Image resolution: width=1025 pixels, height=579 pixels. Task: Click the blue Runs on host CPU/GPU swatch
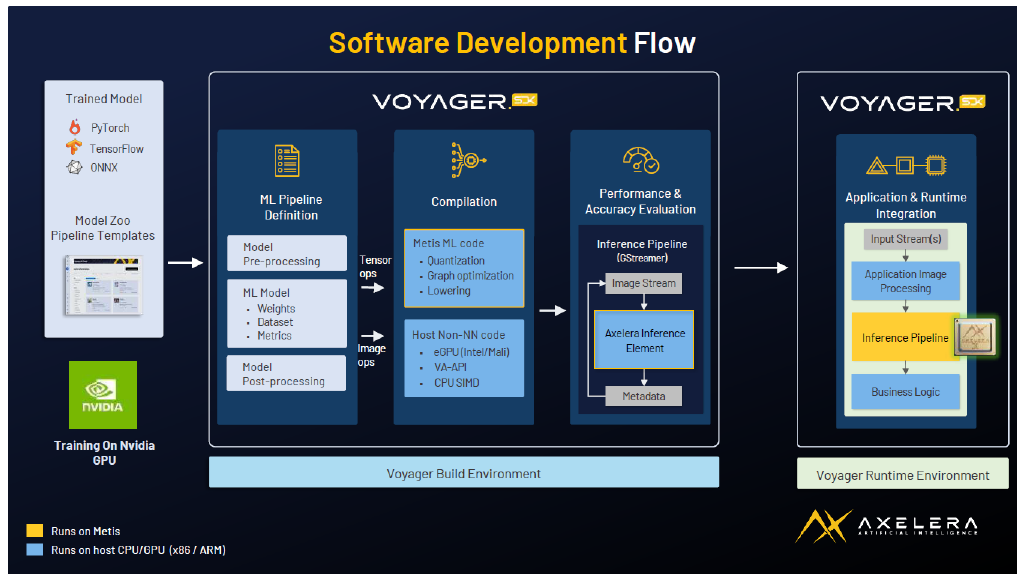coord(35,549)
